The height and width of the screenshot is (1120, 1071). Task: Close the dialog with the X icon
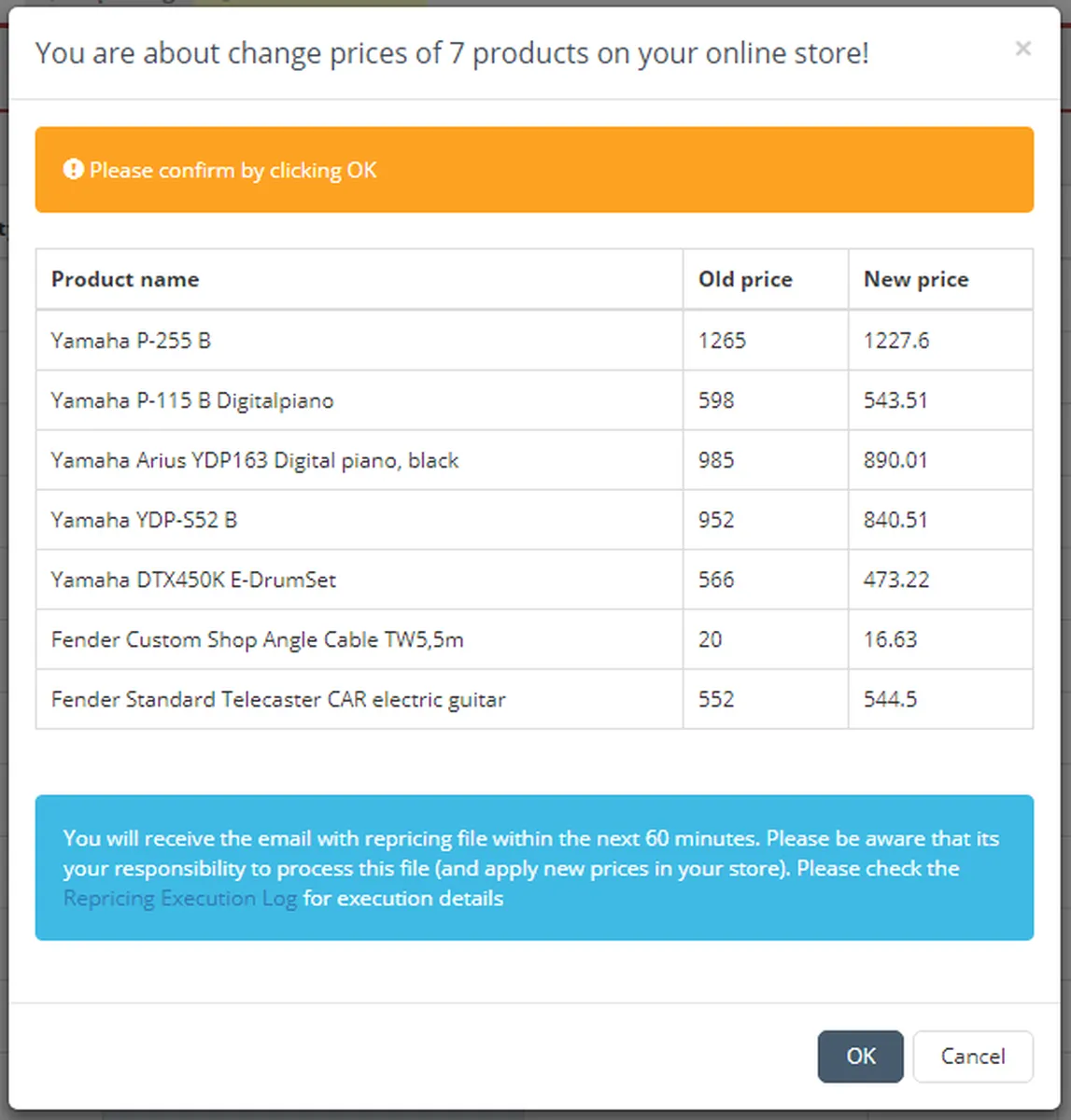[1023, 49]
